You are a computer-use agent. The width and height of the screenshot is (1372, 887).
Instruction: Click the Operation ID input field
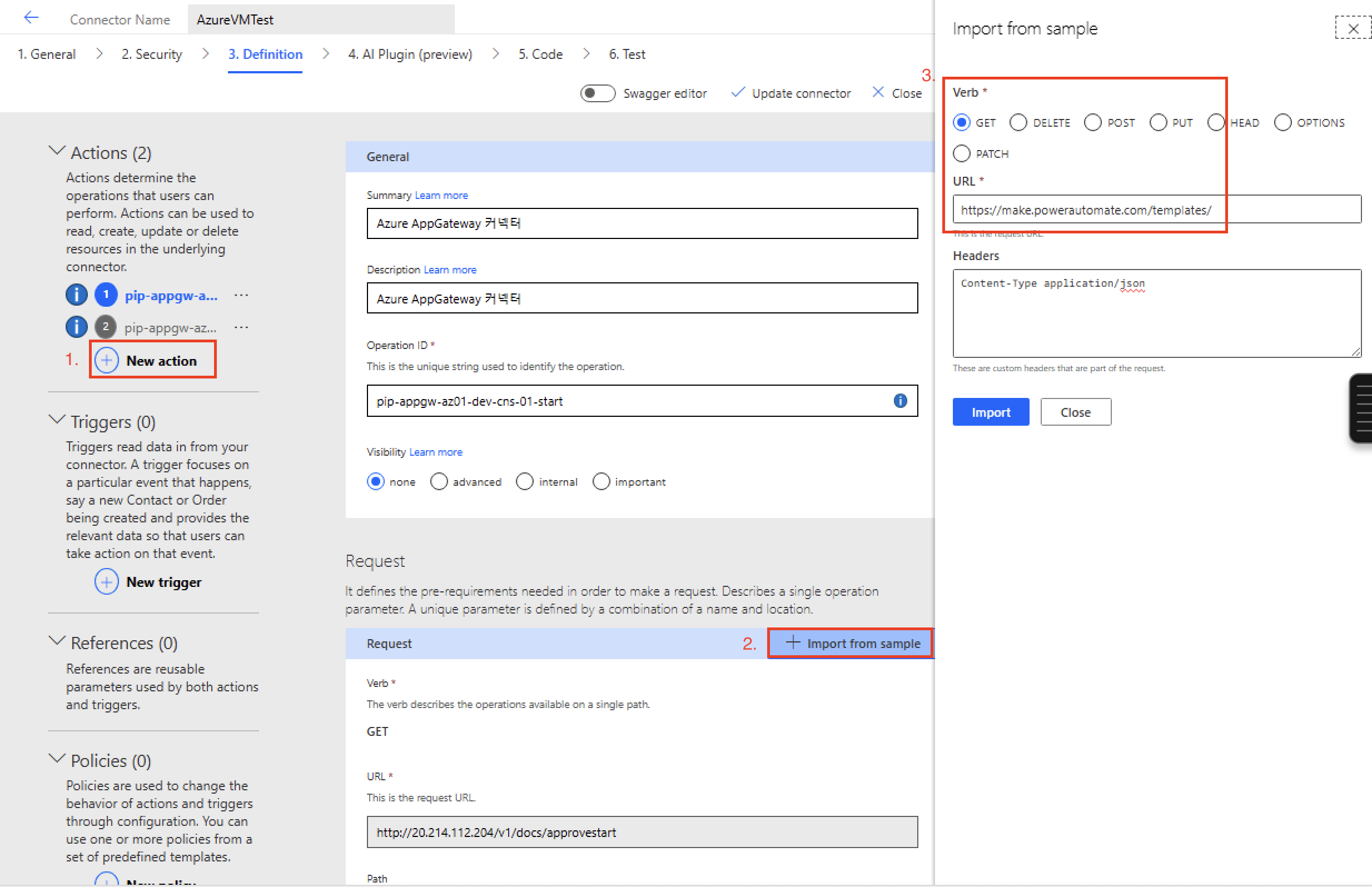pyautogui.click(x=642, y=401)
